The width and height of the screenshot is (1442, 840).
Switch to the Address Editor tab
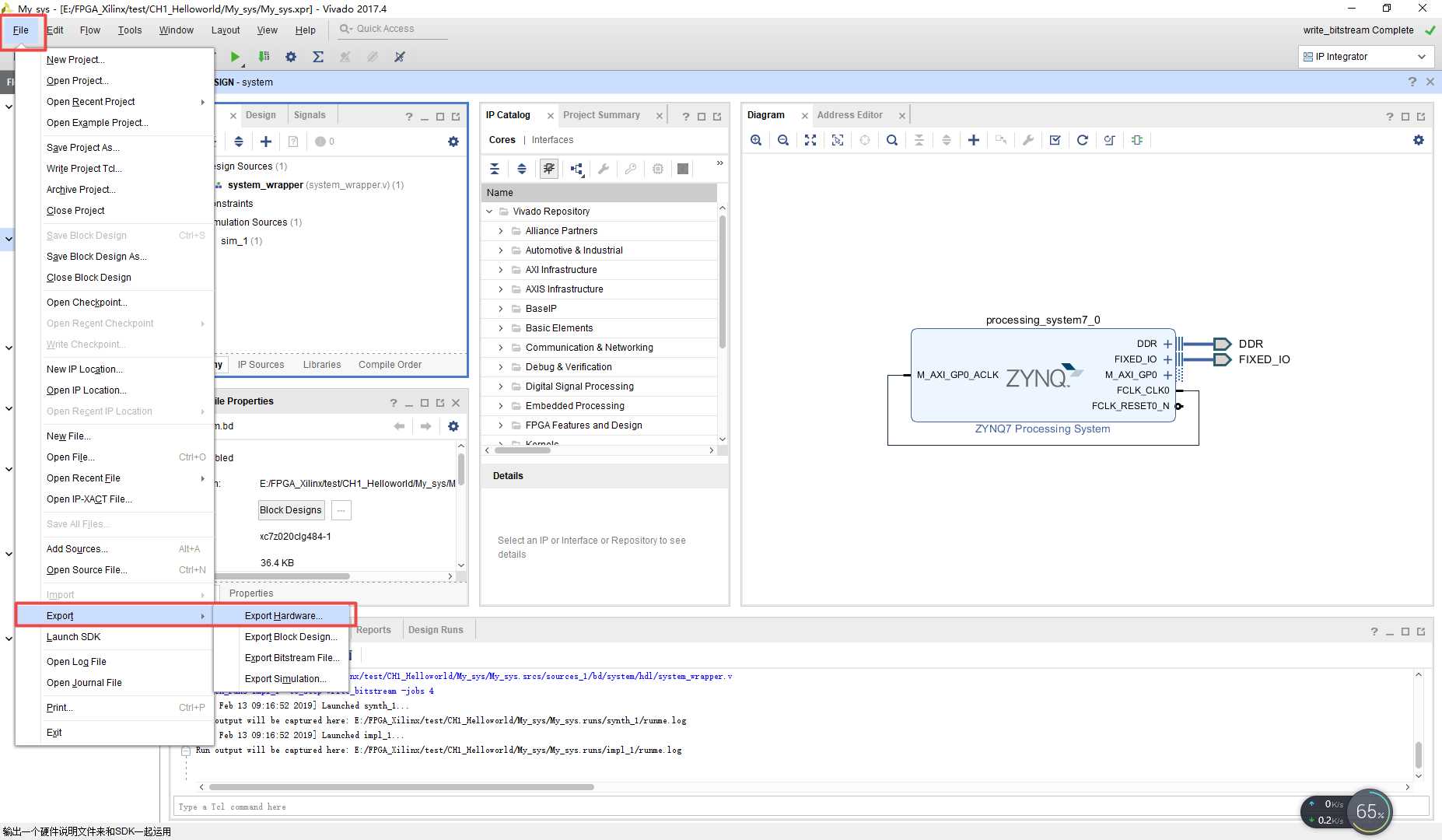(849, 115)
